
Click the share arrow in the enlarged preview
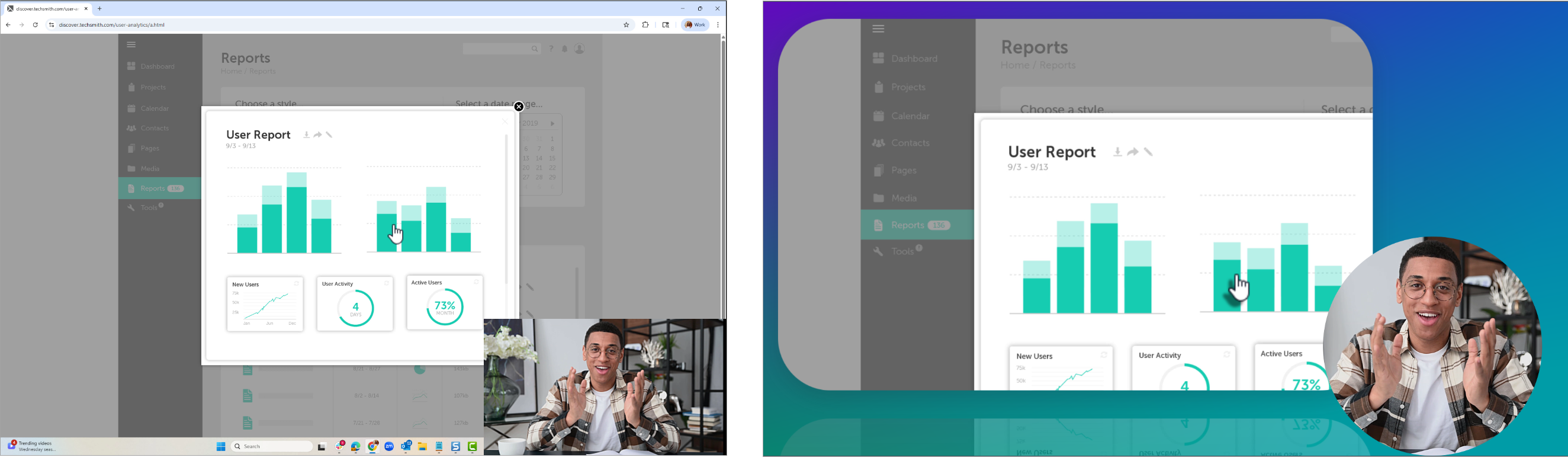1133,152
